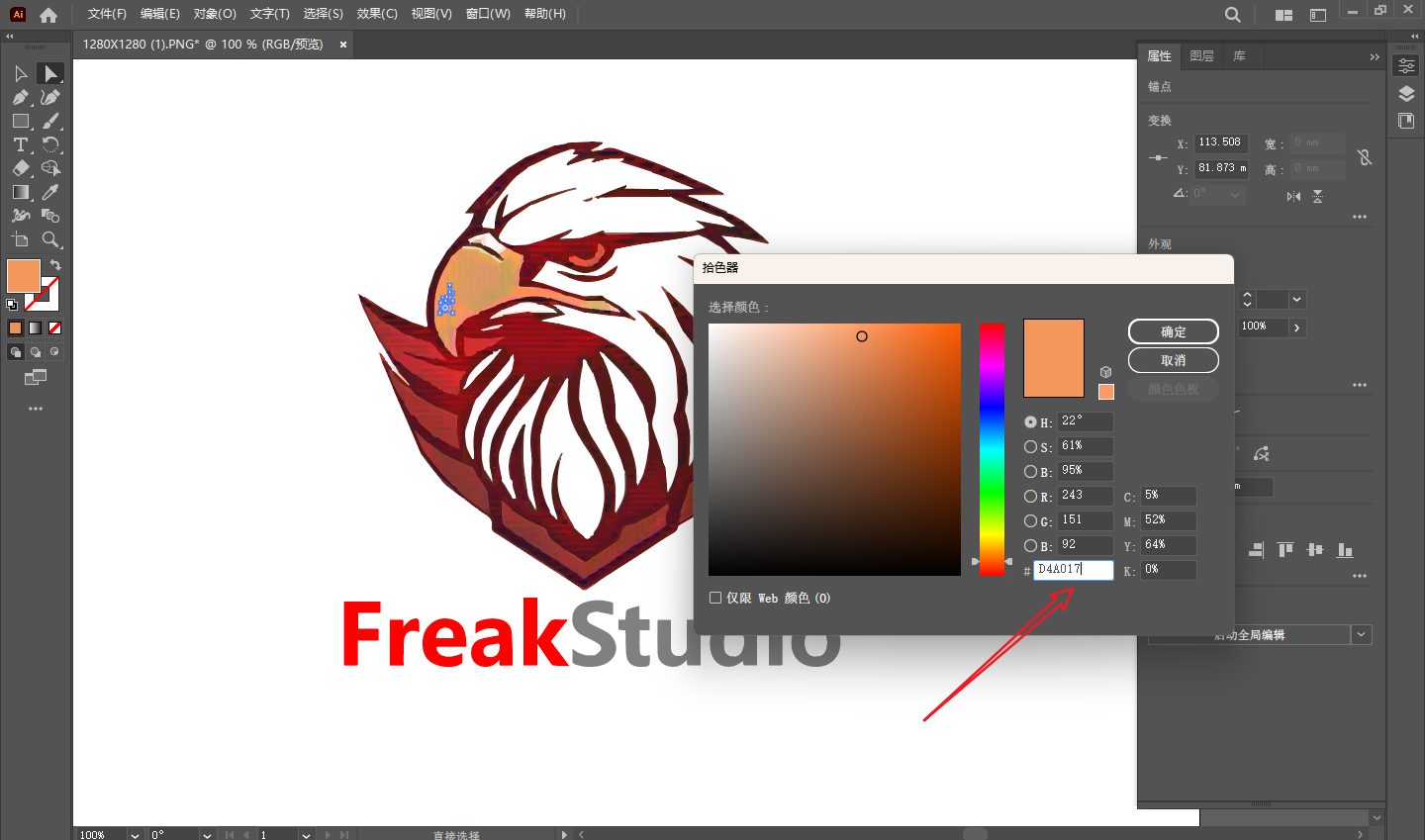Screen dimensions: 1425x840
Task: Select the Type tool
Action: click(21, 145)
